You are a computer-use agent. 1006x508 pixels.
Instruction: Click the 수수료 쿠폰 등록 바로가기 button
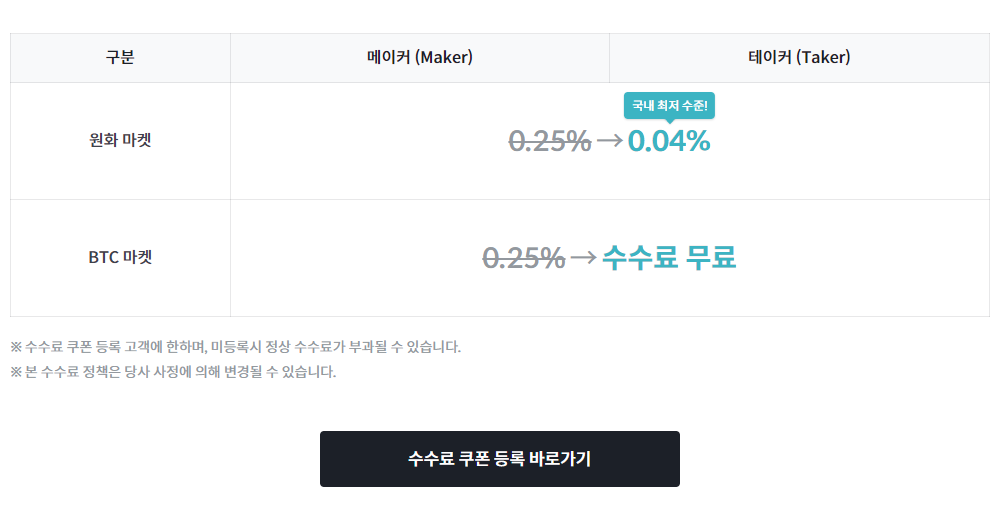click(500, 459)
